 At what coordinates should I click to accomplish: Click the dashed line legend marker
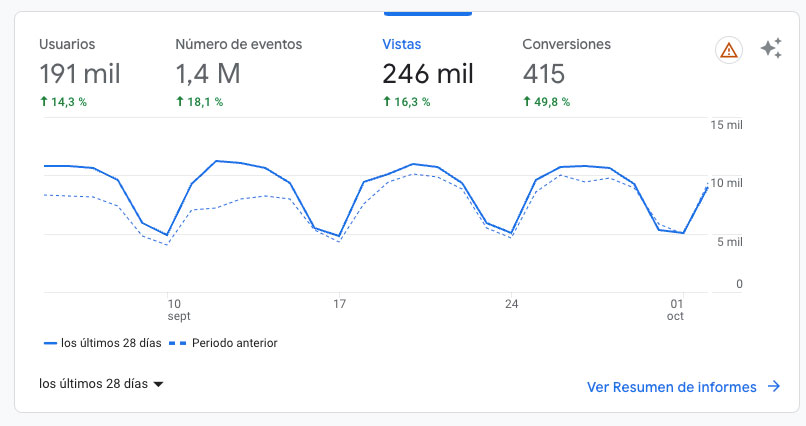[177, 343]
